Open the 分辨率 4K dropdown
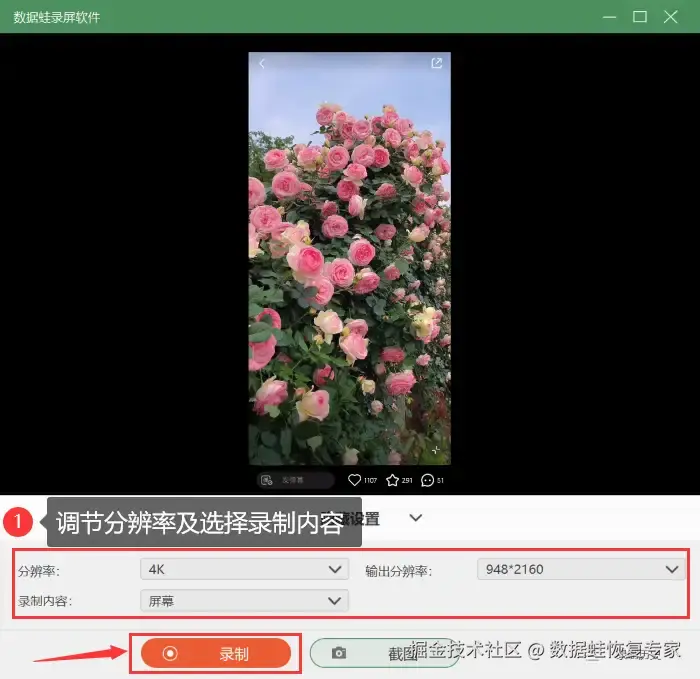This screenshot has height=679, width=700. [x=244, y=569]
